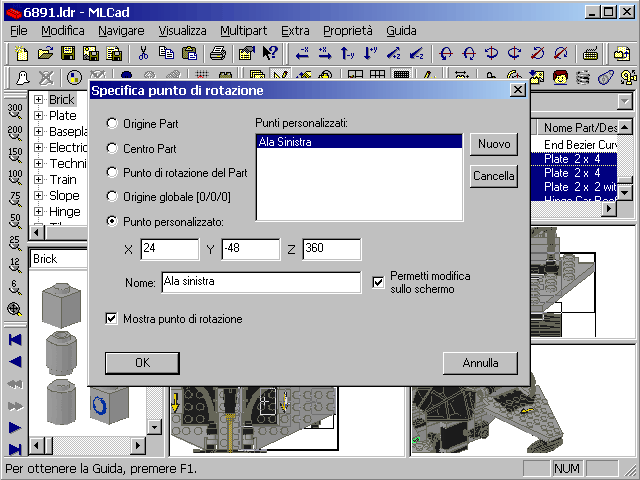Image resolution: width=640 pixels, height=480 pixels.
Task: Click the Cancella button
Action: click(x=494, y=176)
